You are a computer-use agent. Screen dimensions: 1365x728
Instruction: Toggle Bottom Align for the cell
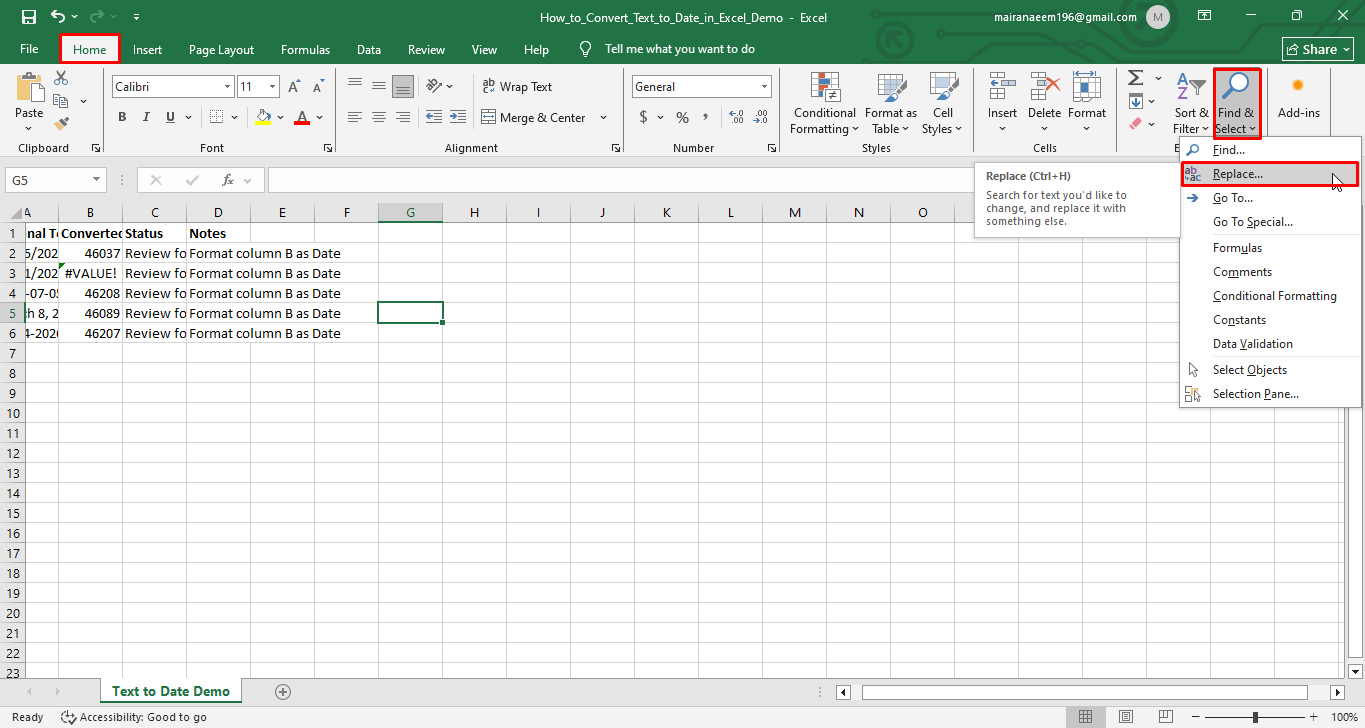click(x=403, y=86)
